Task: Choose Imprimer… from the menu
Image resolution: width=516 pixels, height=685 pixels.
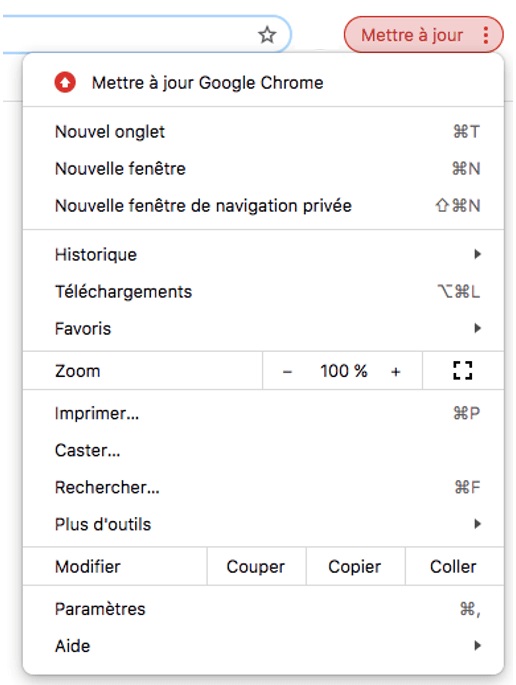Action: [x=263, y=413]
